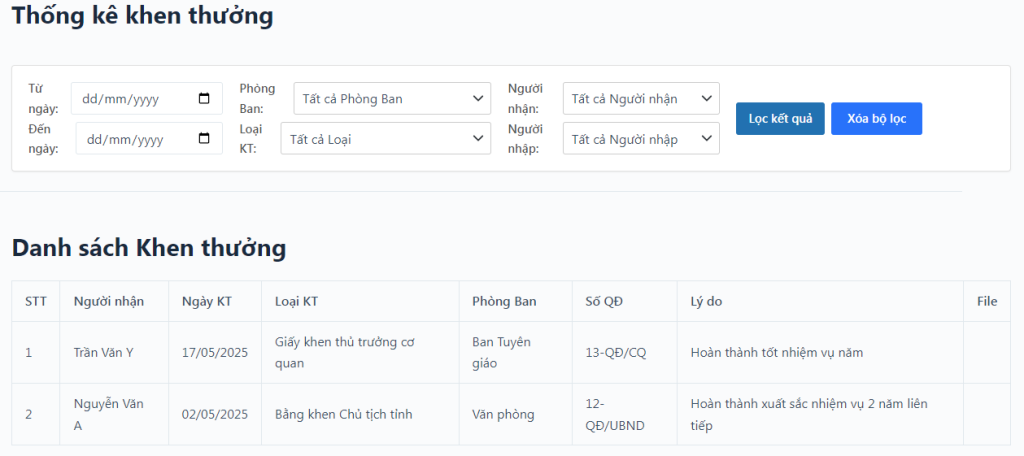Open calendar picker in Đến ngày field

(204, 138)
